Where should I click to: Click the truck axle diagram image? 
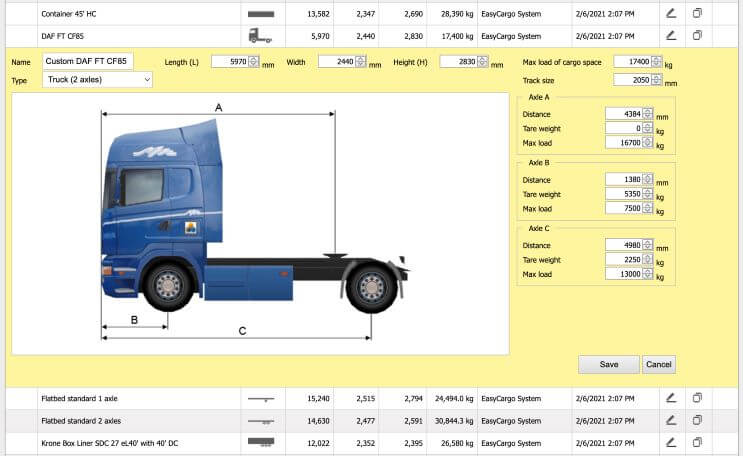point(260,224)
